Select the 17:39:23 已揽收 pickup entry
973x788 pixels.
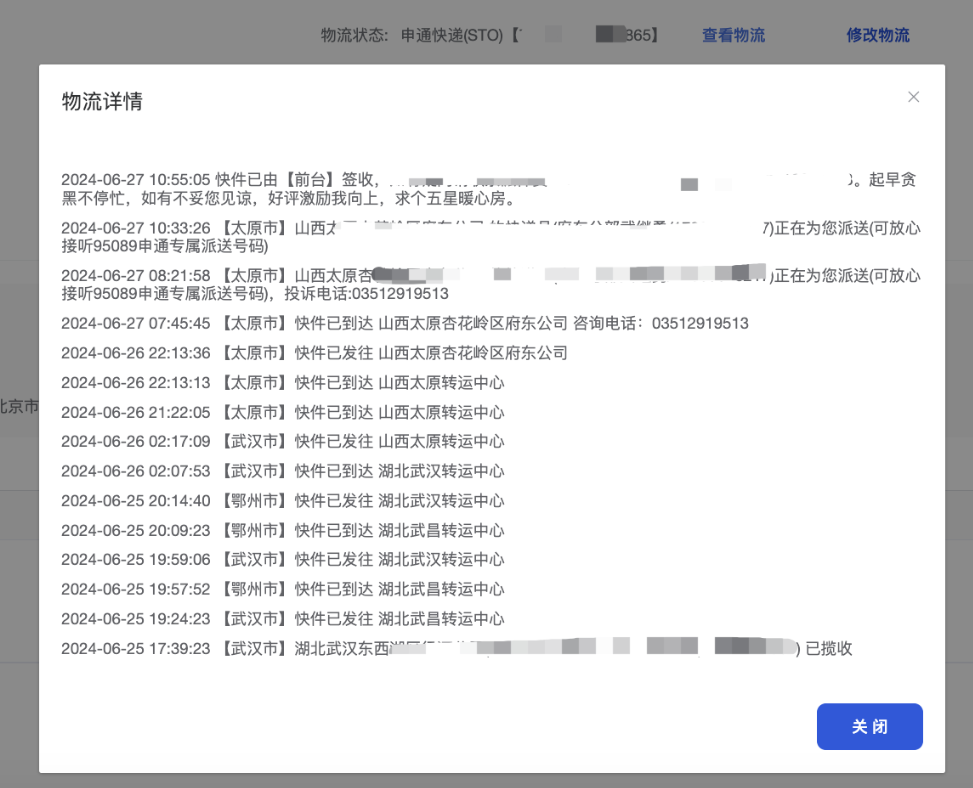click(456, 649)
